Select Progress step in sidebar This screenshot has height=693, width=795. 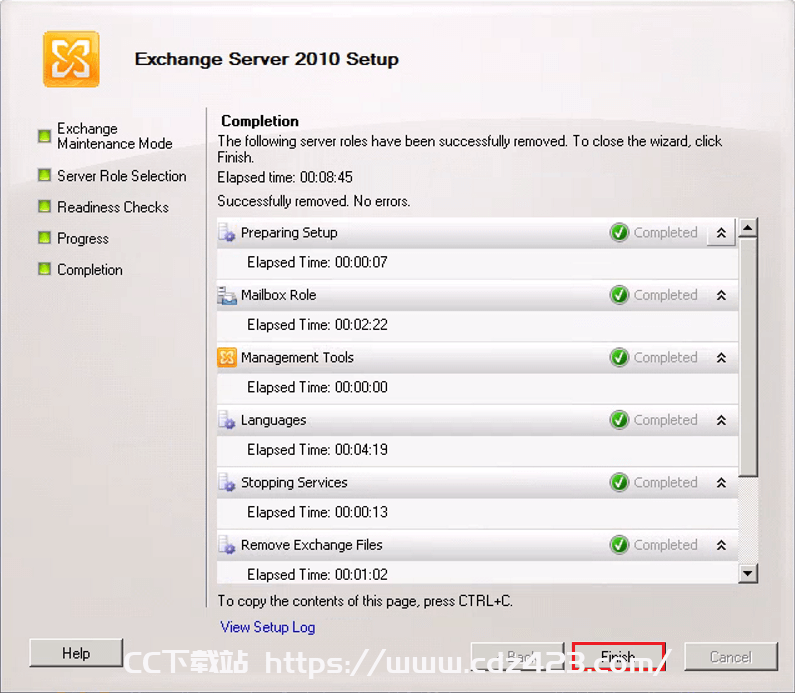(x=83, y=239)
